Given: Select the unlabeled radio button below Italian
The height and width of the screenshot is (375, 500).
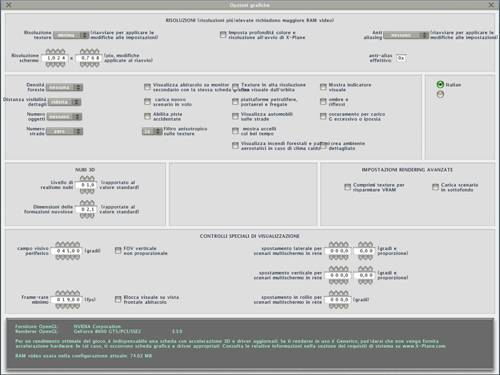Looking at the screenshot, I should (440, 94).
